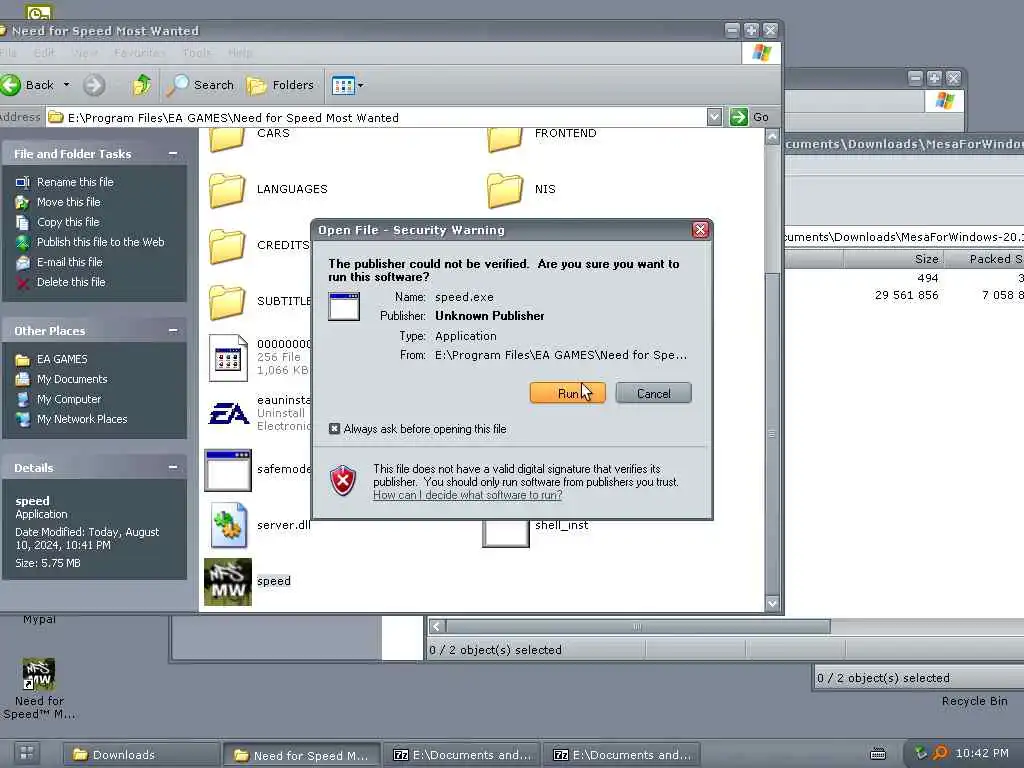
Task: Toggle Always ask before opening this file
Action: pos(334,429)
